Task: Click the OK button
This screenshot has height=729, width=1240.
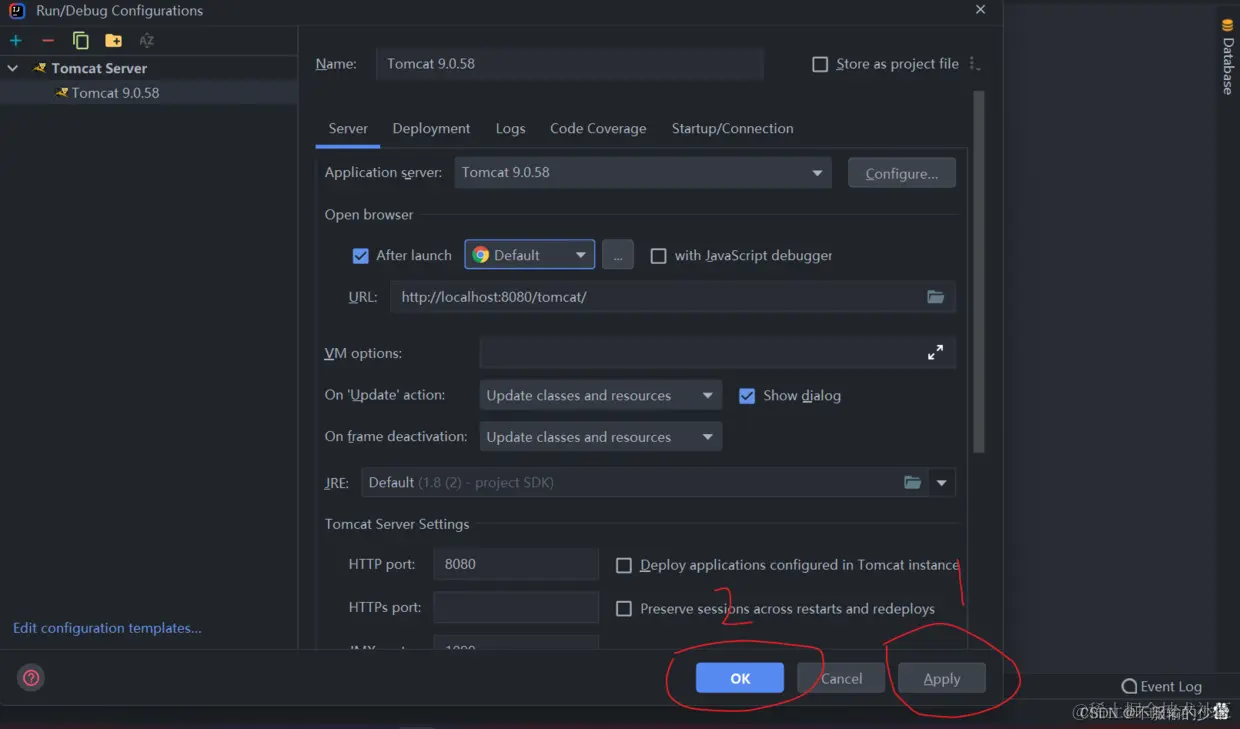Action: tap(740, 678)
